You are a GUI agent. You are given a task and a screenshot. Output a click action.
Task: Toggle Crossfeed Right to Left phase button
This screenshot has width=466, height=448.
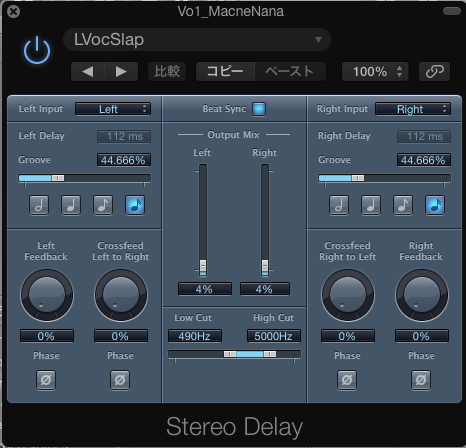pos(347,380)
